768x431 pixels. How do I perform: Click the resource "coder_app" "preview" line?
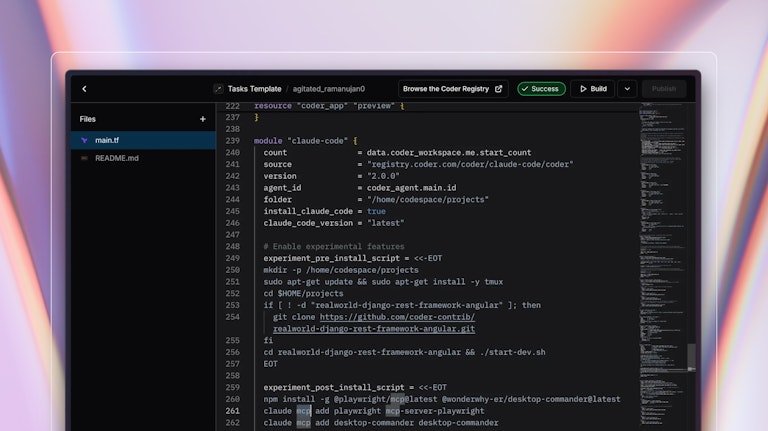(x=329, y=106)
